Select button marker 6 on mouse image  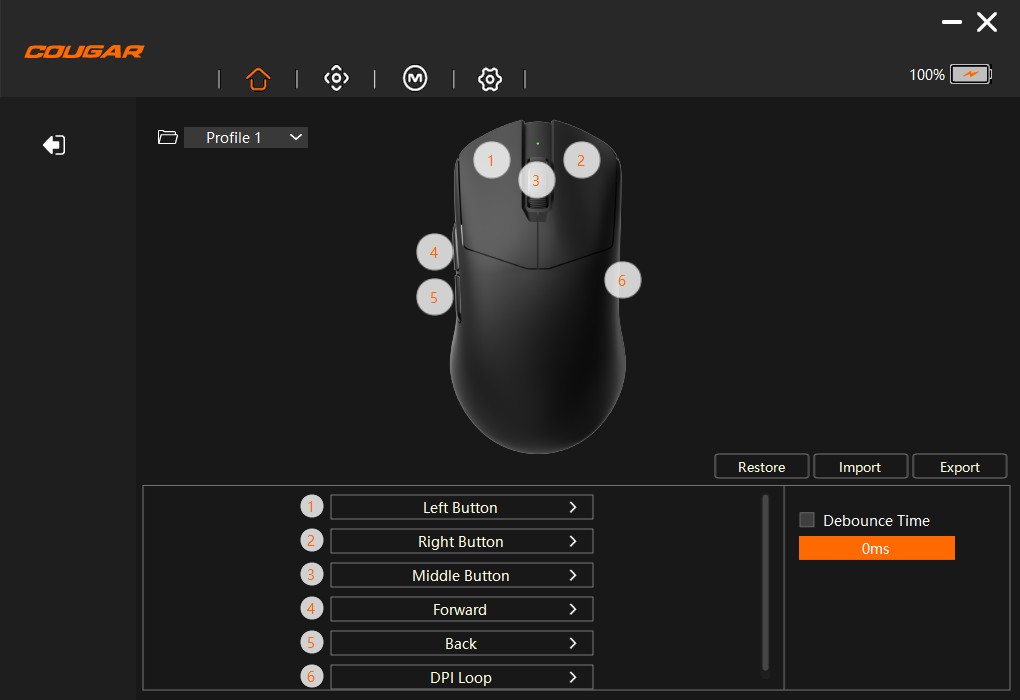coord(622,281)
